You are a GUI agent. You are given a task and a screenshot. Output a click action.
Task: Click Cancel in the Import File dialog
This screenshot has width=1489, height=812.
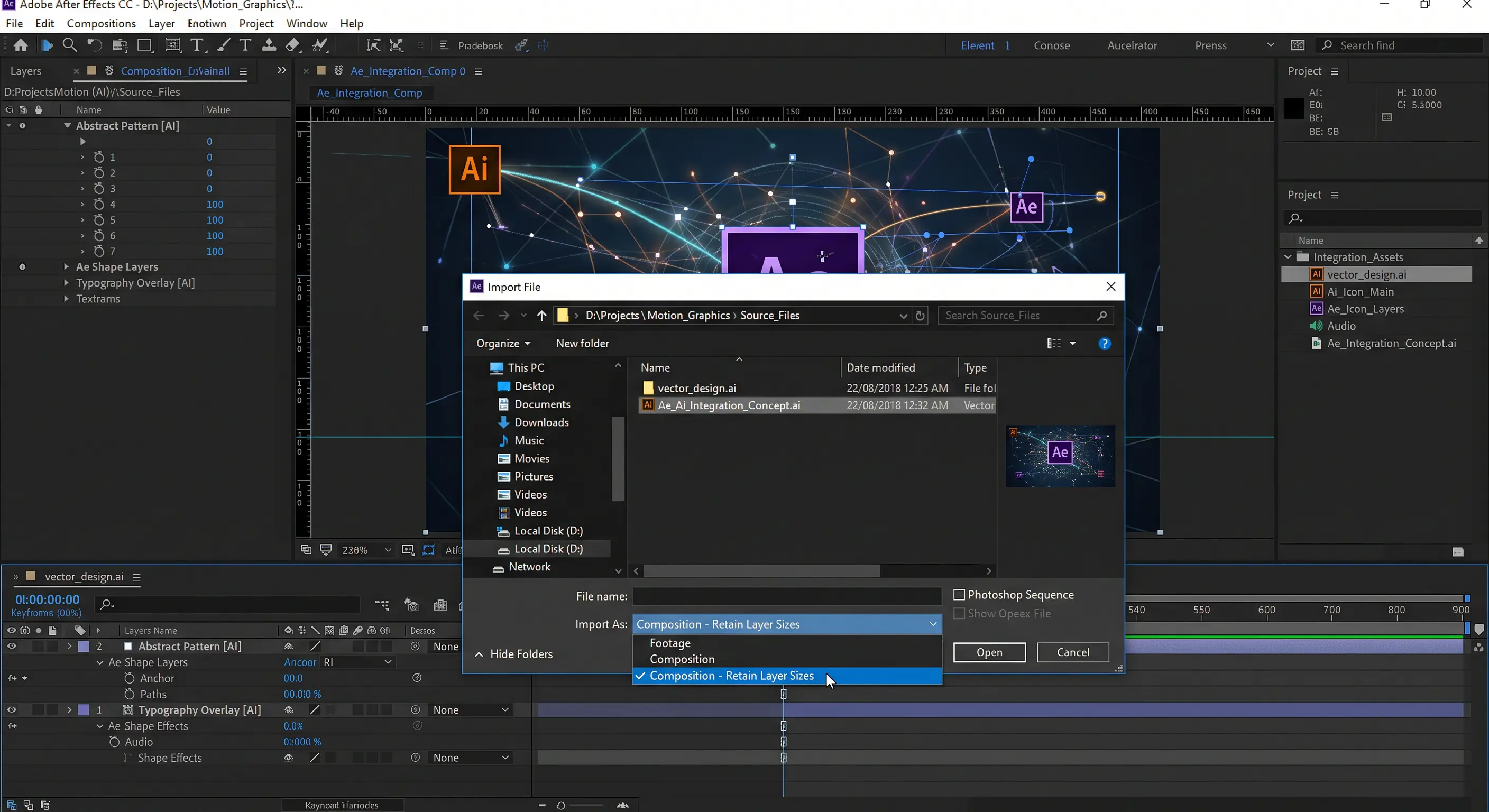coord(1073,652)
